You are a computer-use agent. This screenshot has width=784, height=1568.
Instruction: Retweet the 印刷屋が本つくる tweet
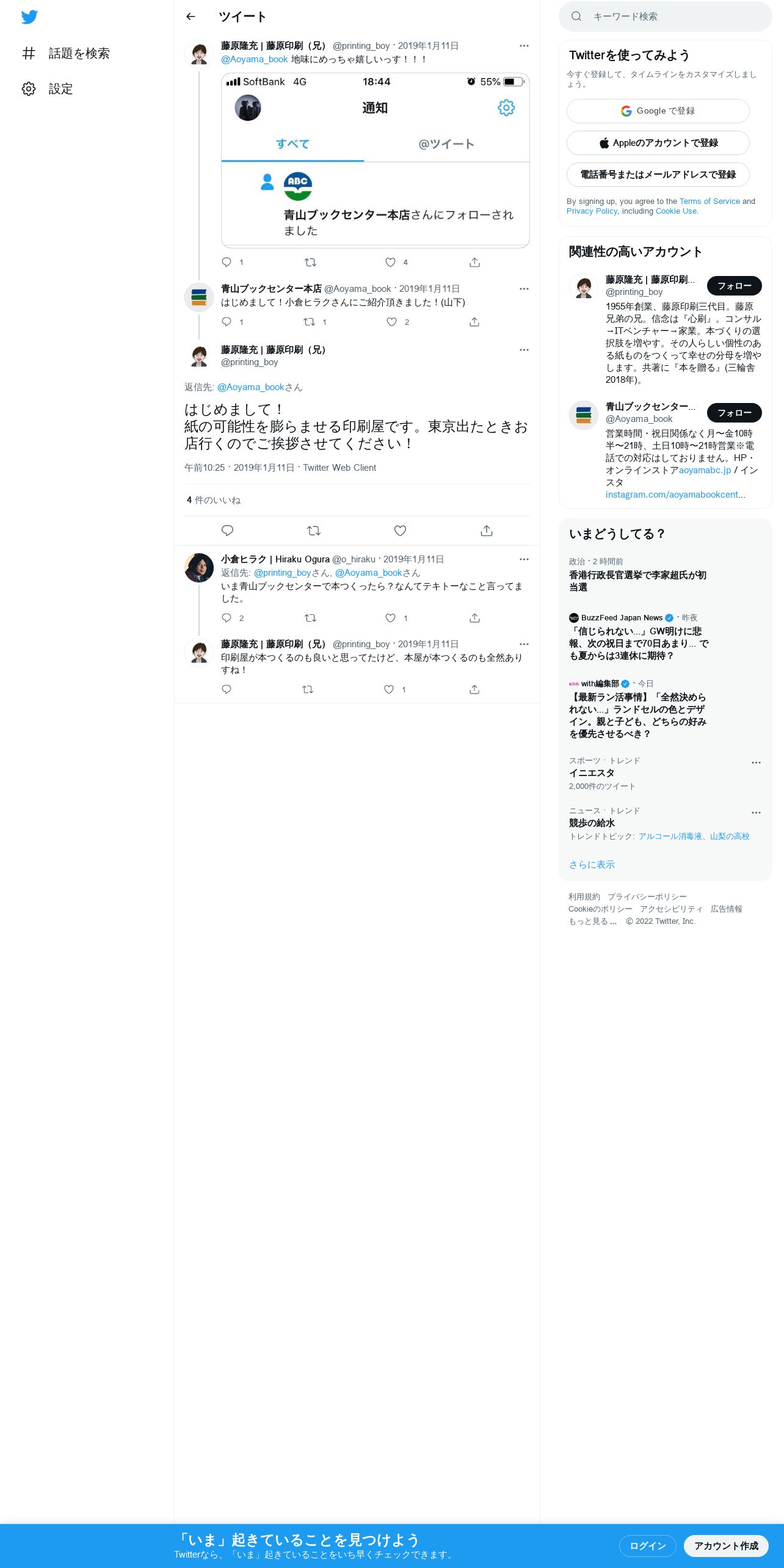point(308,689)
